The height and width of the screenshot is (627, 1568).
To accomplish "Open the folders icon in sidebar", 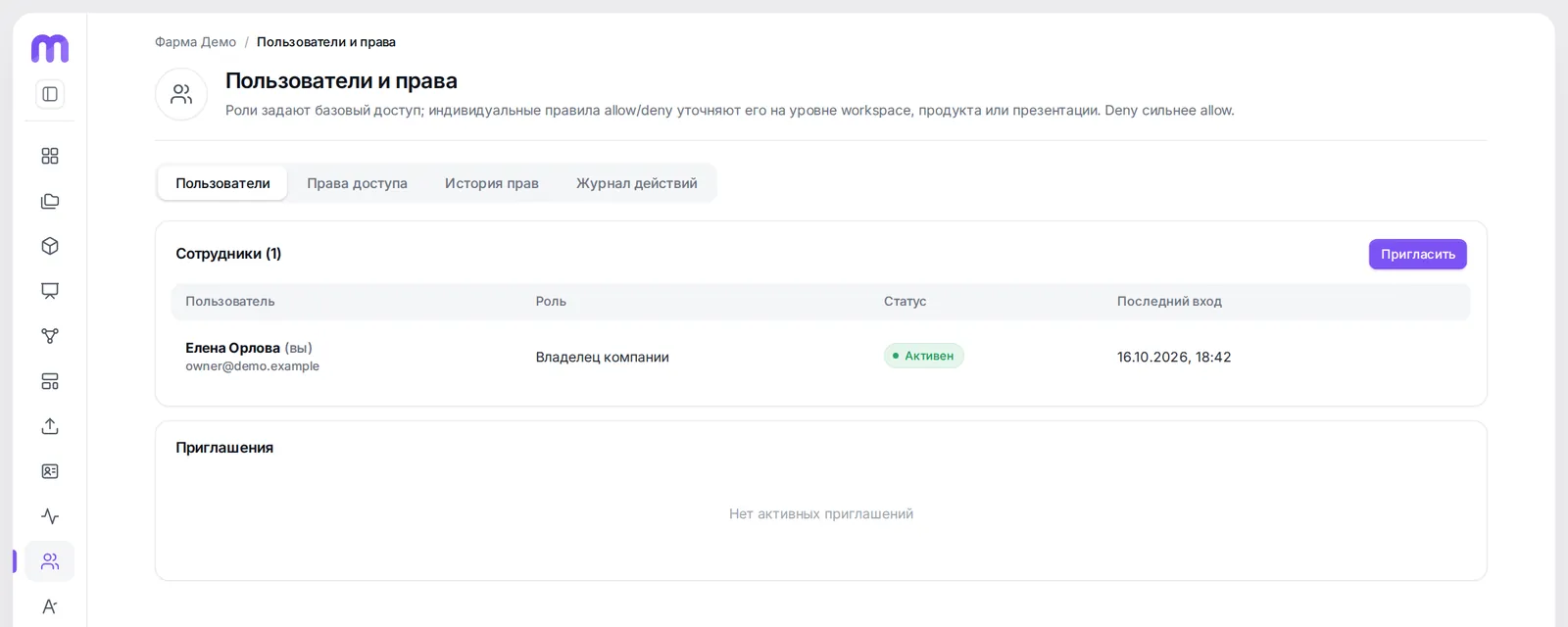I will 50,201.
